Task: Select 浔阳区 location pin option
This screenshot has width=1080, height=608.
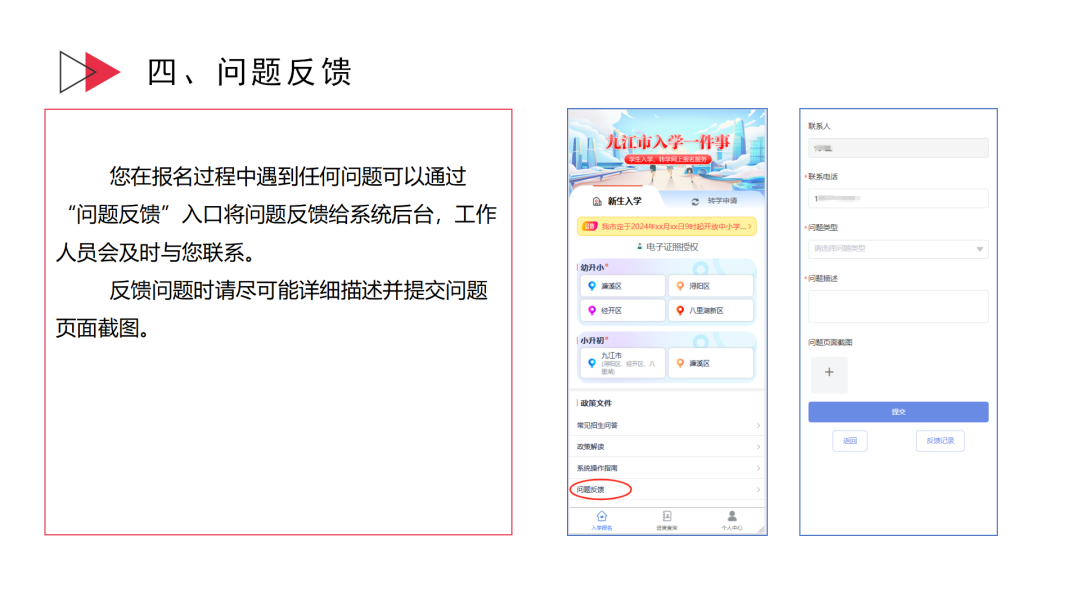Action: (x=710, y=286)
